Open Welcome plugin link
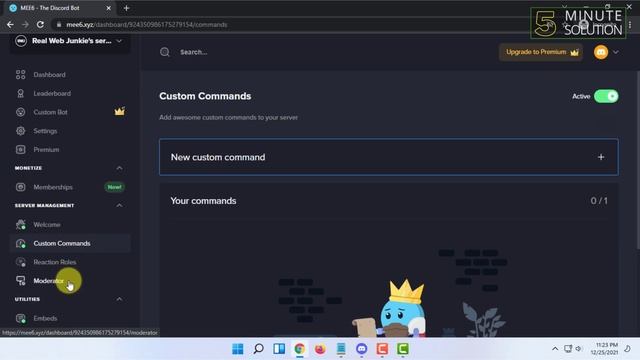Screen dimensions: 640x360 [x=47, y=224]
